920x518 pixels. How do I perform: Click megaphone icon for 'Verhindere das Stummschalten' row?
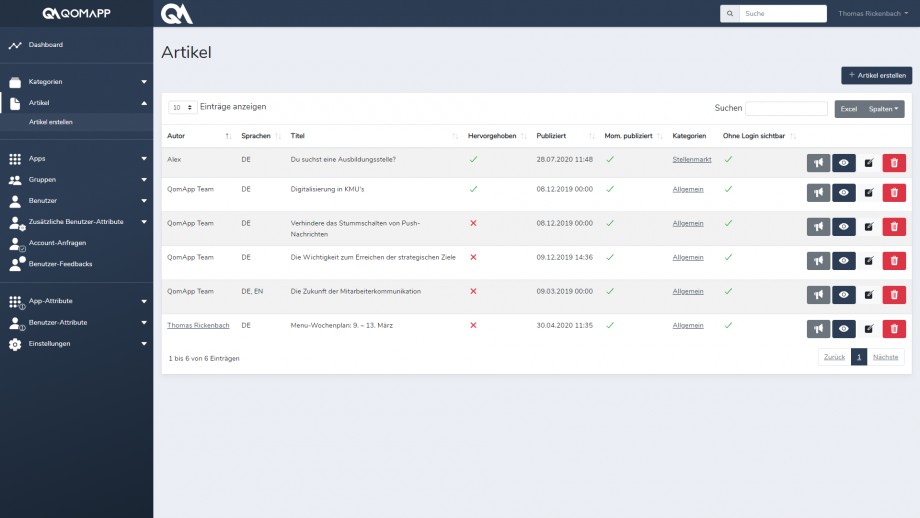818,226
